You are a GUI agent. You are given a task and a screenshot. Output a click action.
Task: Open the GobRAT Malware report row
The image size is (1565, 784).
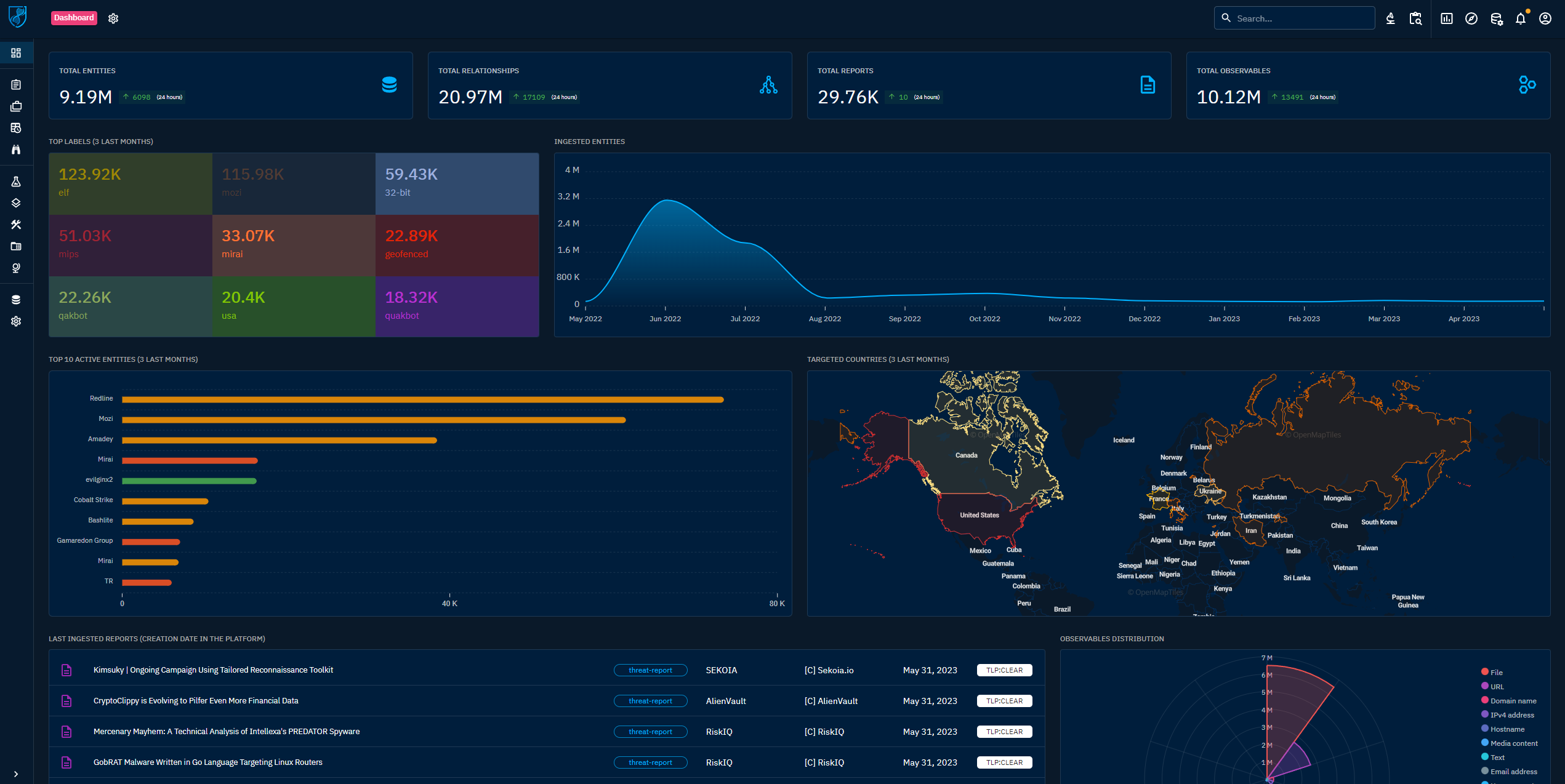coord(208,762)
